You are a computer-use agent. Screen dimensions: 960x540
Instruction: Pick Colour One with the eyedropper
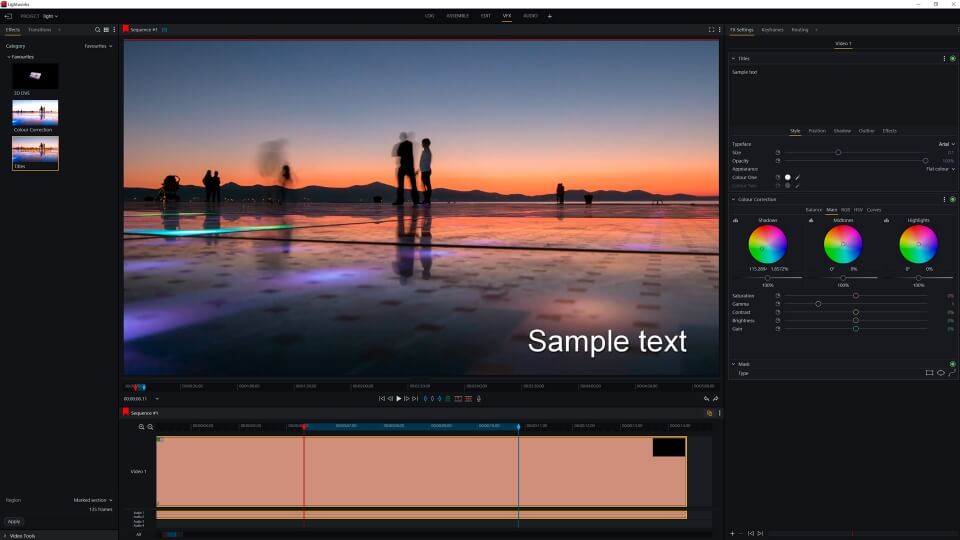coord(798,177)
